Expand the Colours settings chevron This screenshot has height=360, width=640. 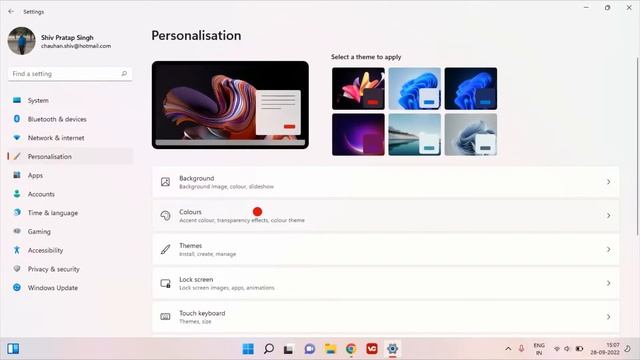click(608, 216)
